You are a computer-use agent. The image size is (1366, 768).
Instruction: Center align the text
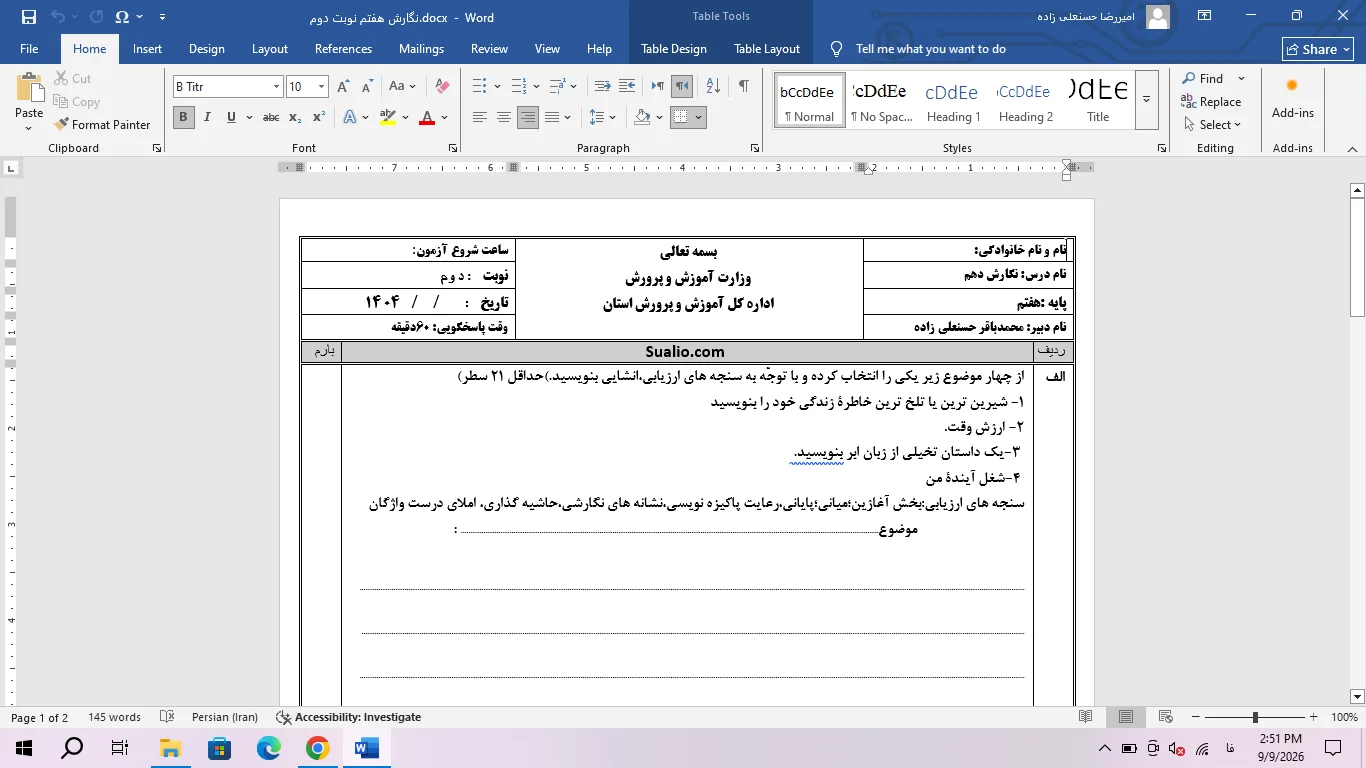point(504,117)
